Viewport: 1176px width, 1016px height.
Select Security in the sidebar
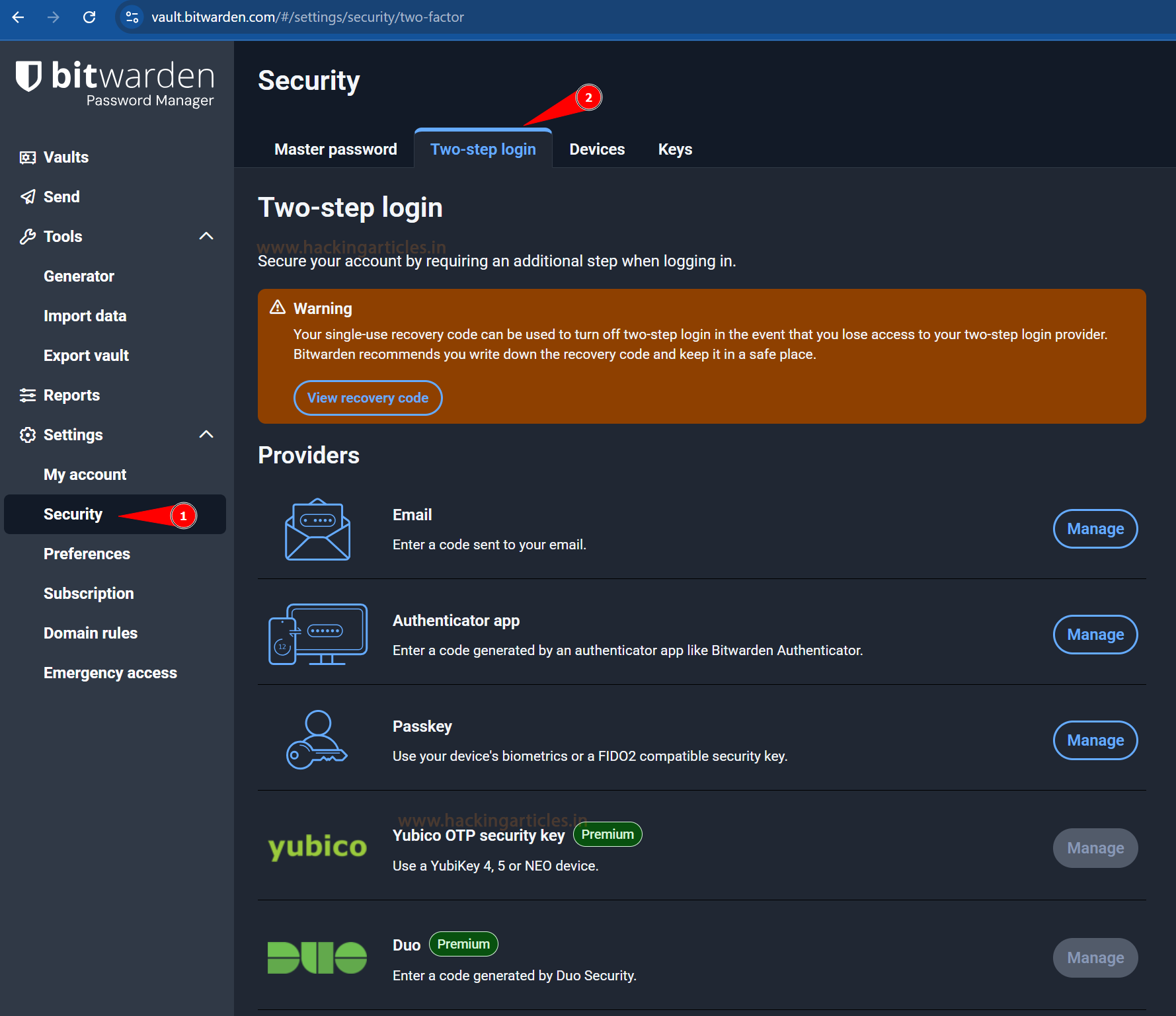pos(115,514)
